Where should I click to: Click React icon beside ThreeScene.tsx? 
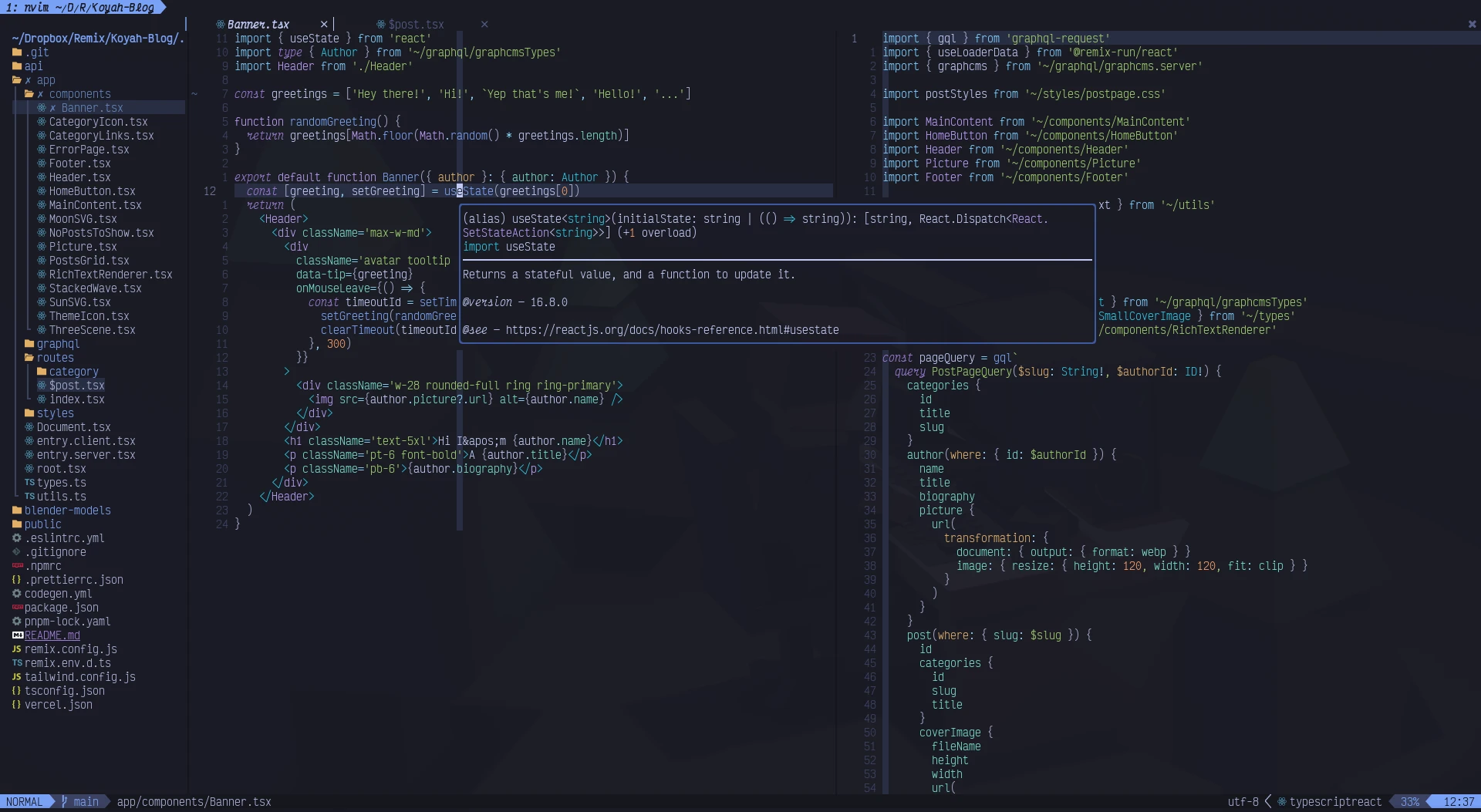pos(42,330)
